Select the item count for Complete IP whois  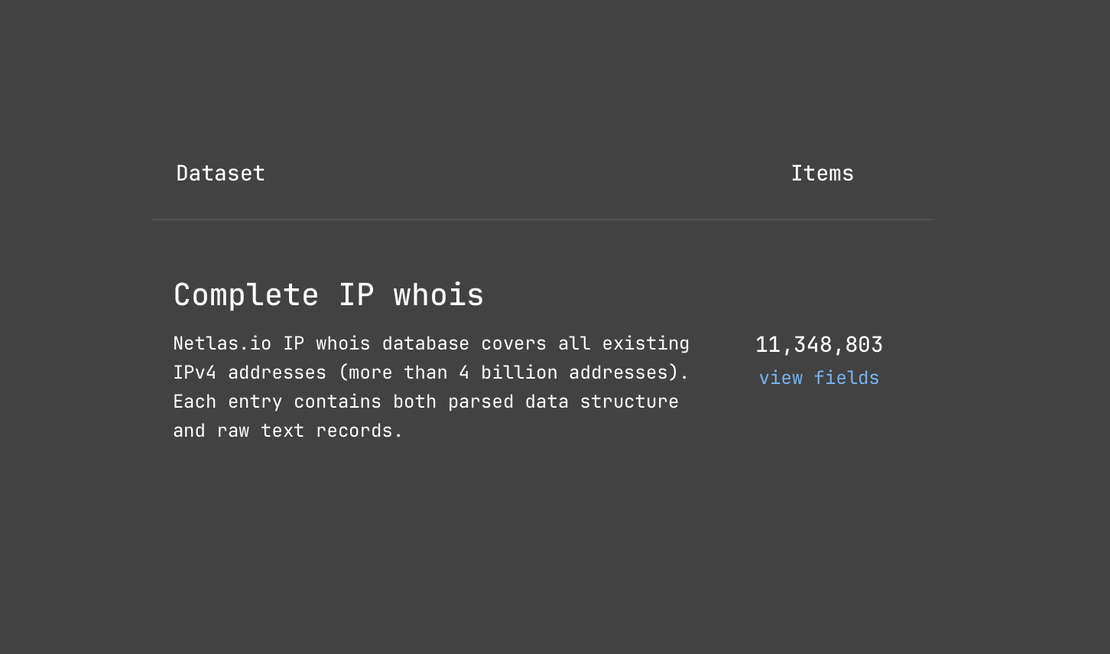click(x=819, y=344)
